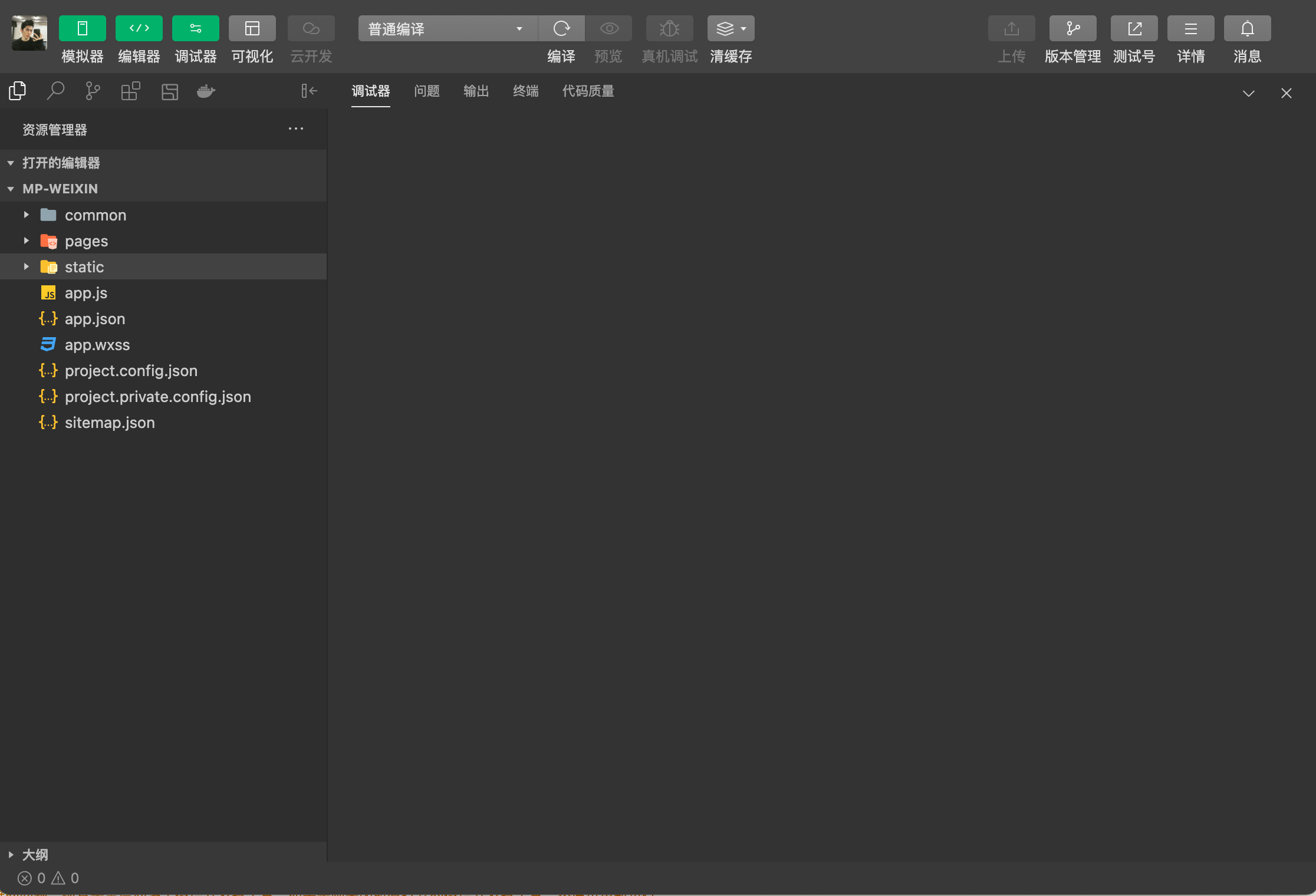Toggle the Debugger panel button

point(196,28)
